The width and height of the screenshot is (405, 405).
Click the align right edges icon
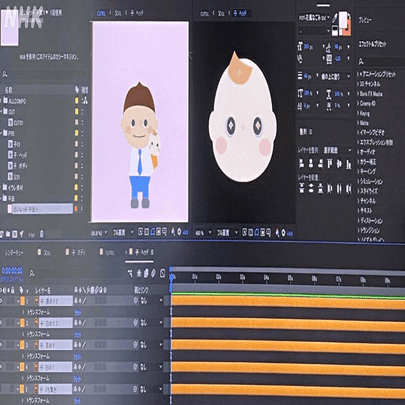[x=320, y=163]
